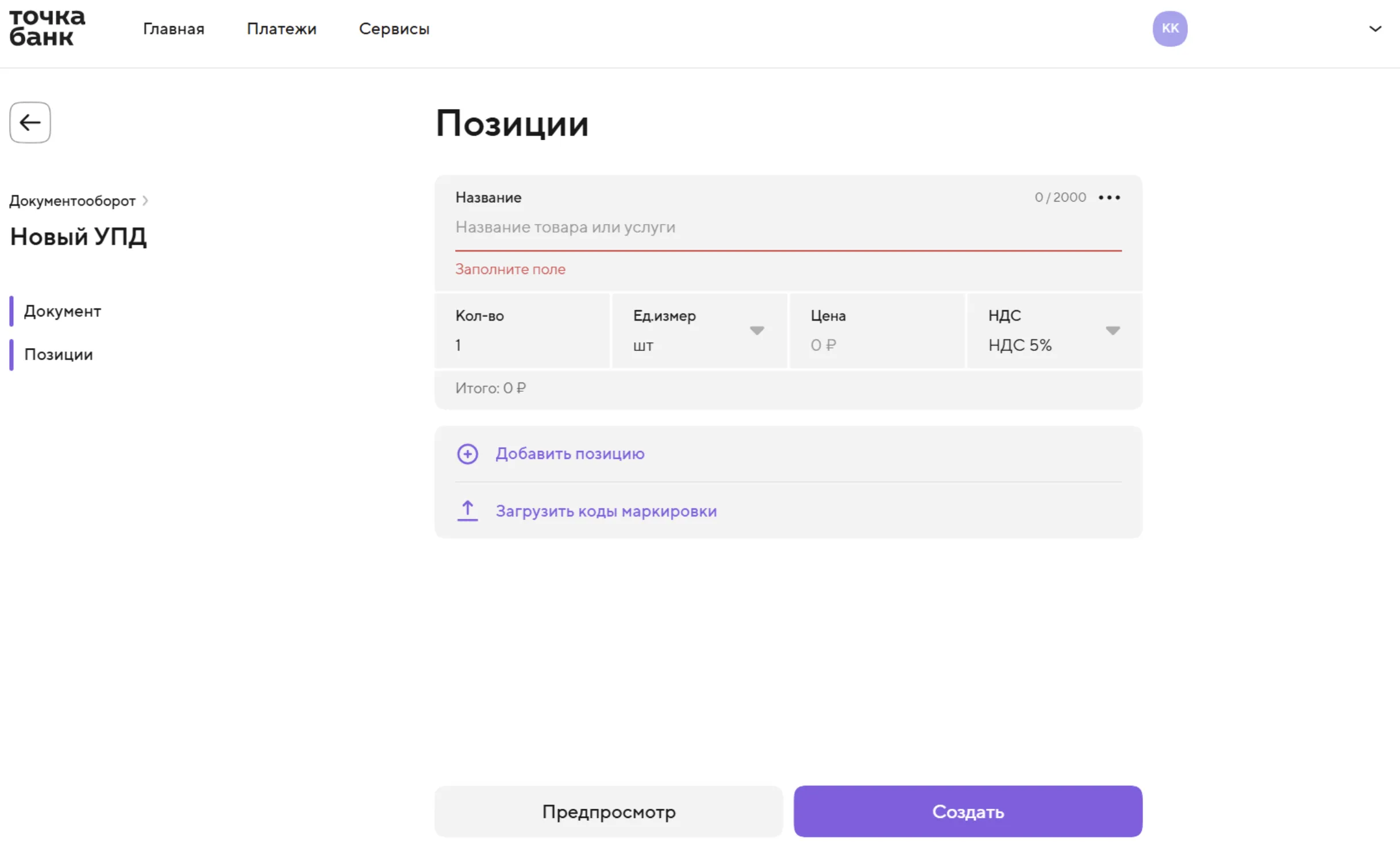Switch to the Позиции section

pyautogui.click(x=58, y=354)
